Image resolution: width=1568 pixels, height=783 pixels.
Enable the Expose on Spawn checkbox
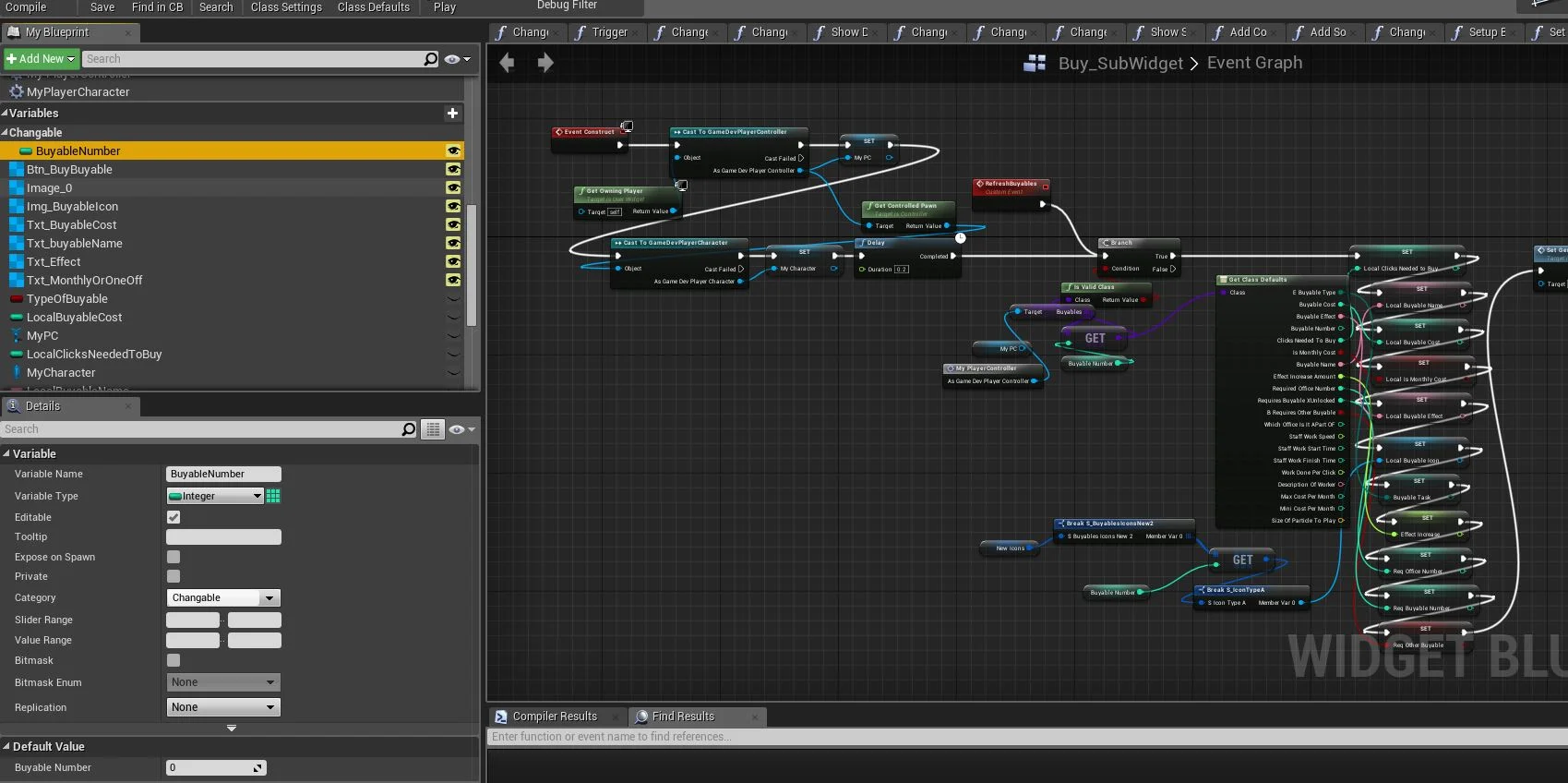[x=174, y=557]
